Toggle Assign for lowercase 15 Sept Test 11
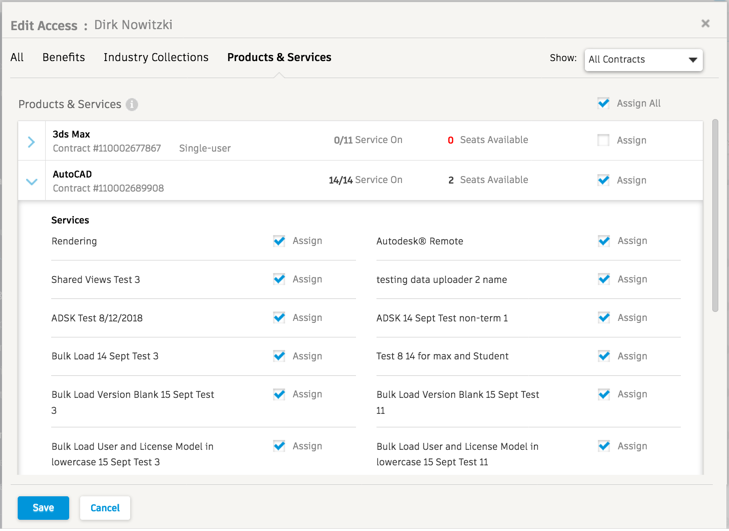 [x=604, y=446]
